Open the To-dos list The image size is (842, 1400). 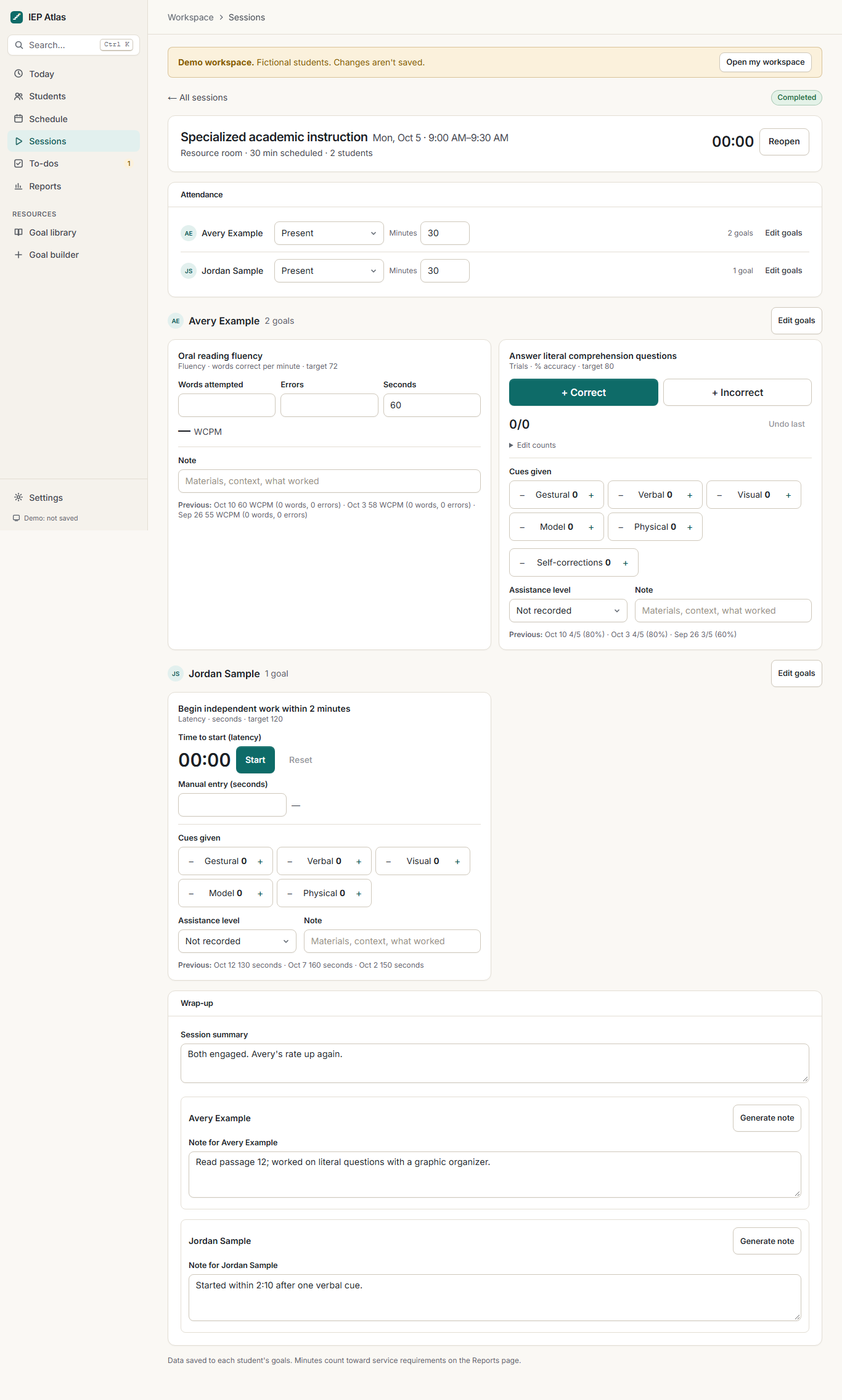click(73, 163)
